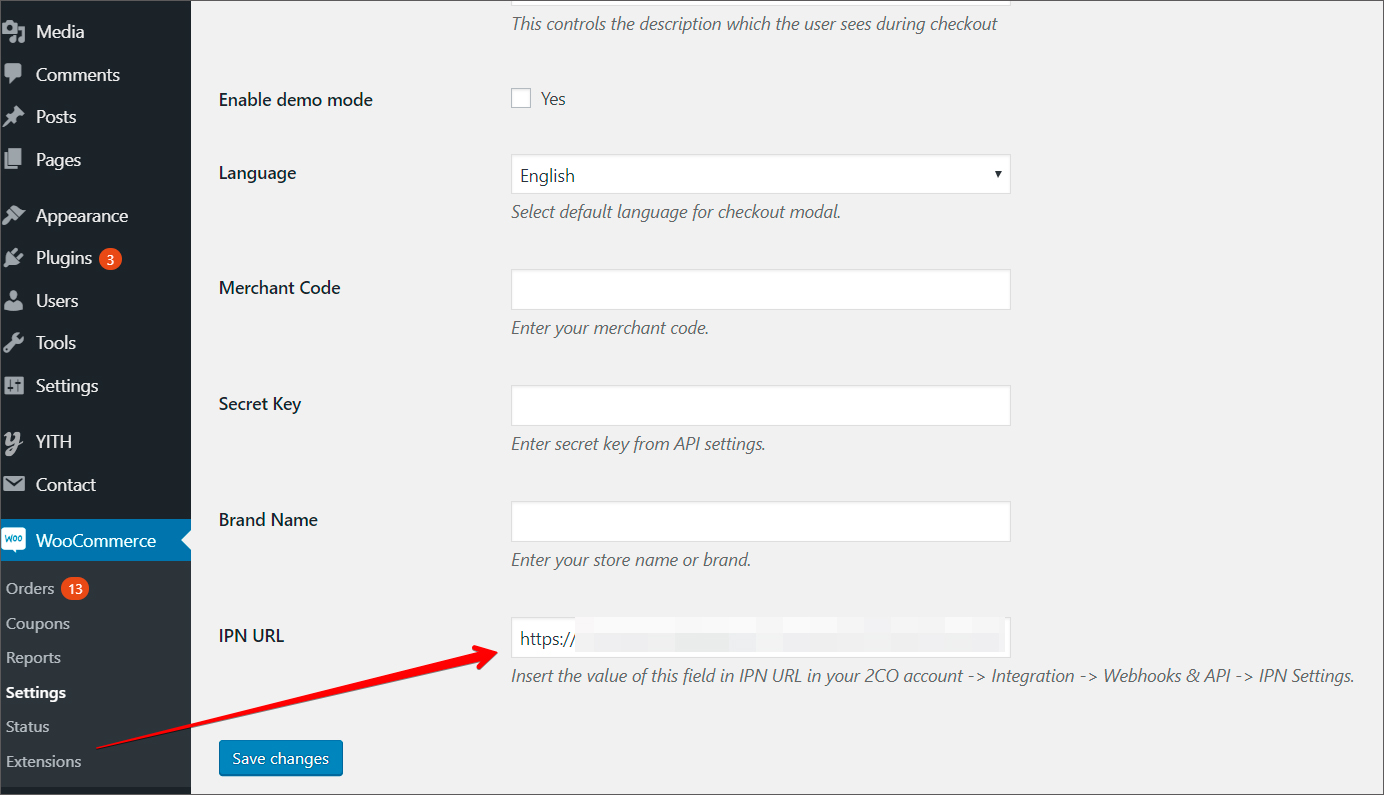Image resolution: width=1384 pixels, height=795 pixels.
Task: Click the Plugins plug icon
Action: (13, 258)
